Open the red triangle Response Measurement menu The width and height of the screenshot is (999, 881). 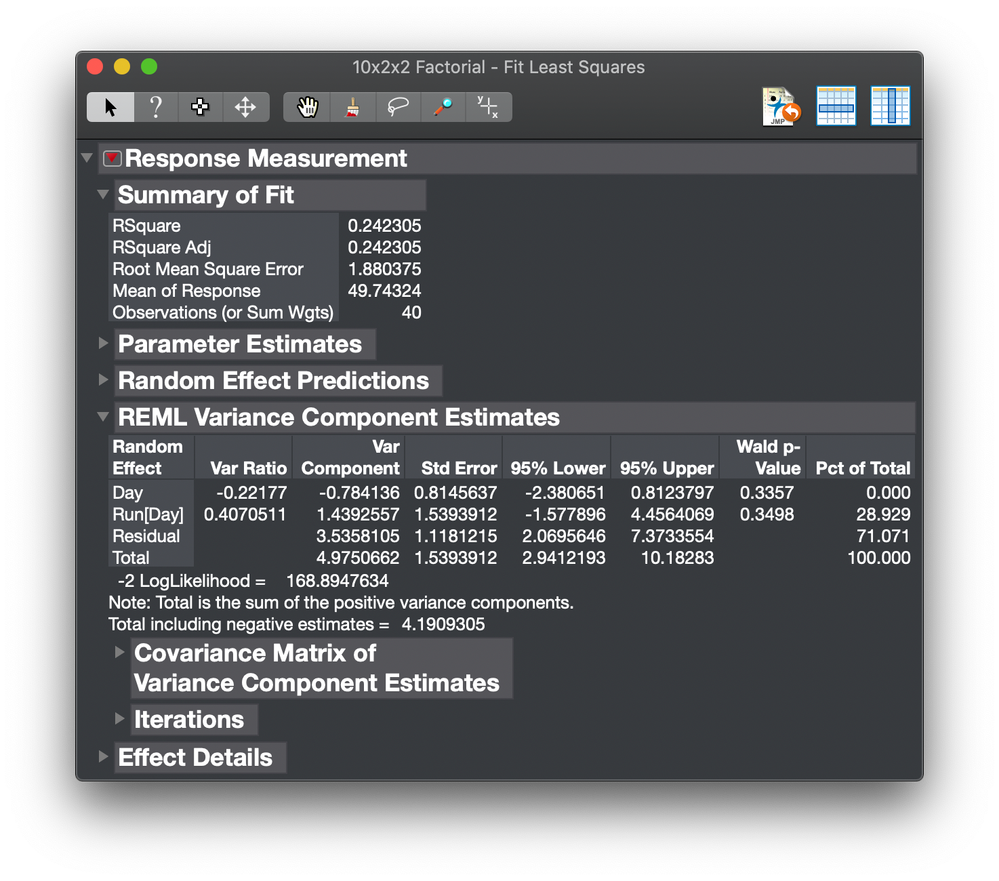112,159
